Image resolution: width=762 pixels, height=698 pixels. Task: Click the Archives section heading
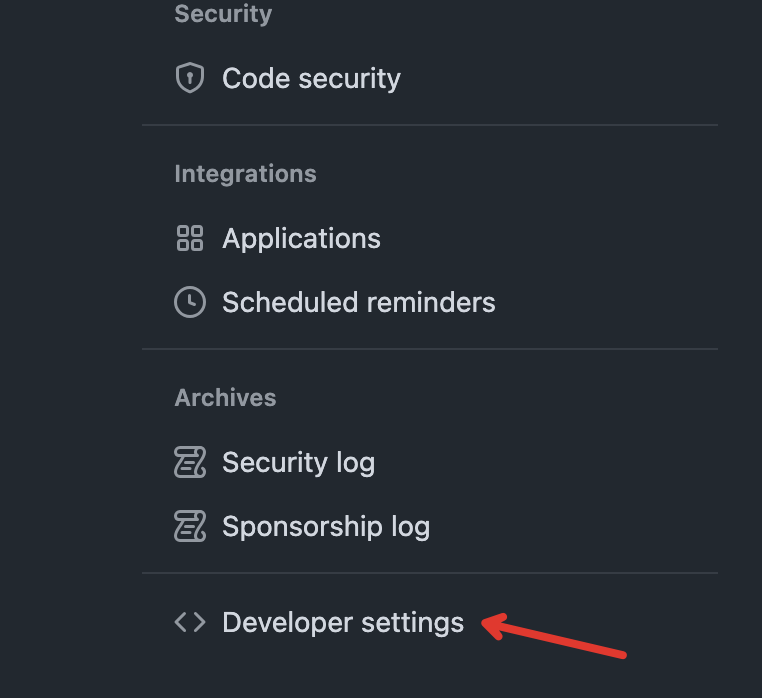[225, 398]
